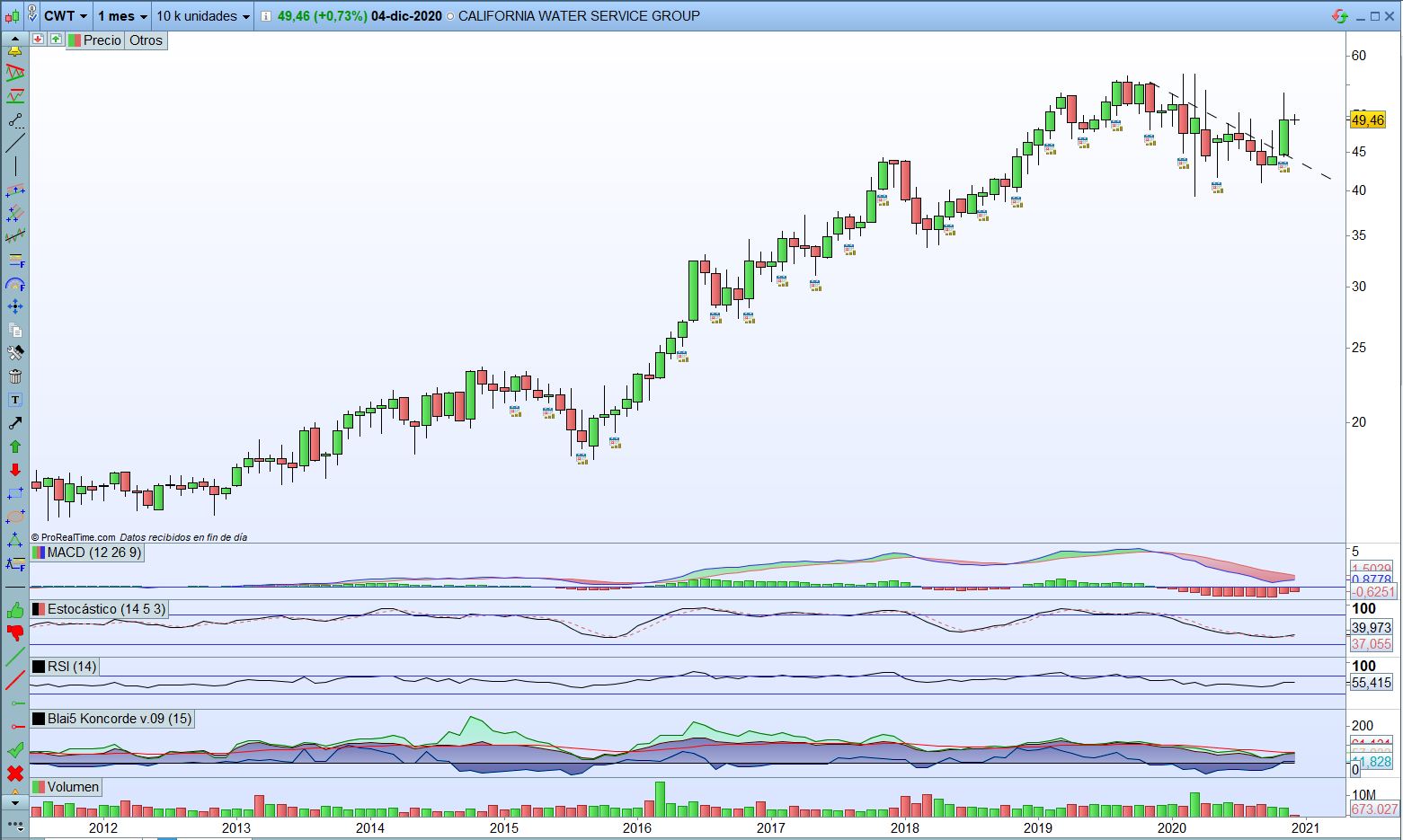Select the move object tool
Viewport: 1403px width, 840px height.
point(14,306)
